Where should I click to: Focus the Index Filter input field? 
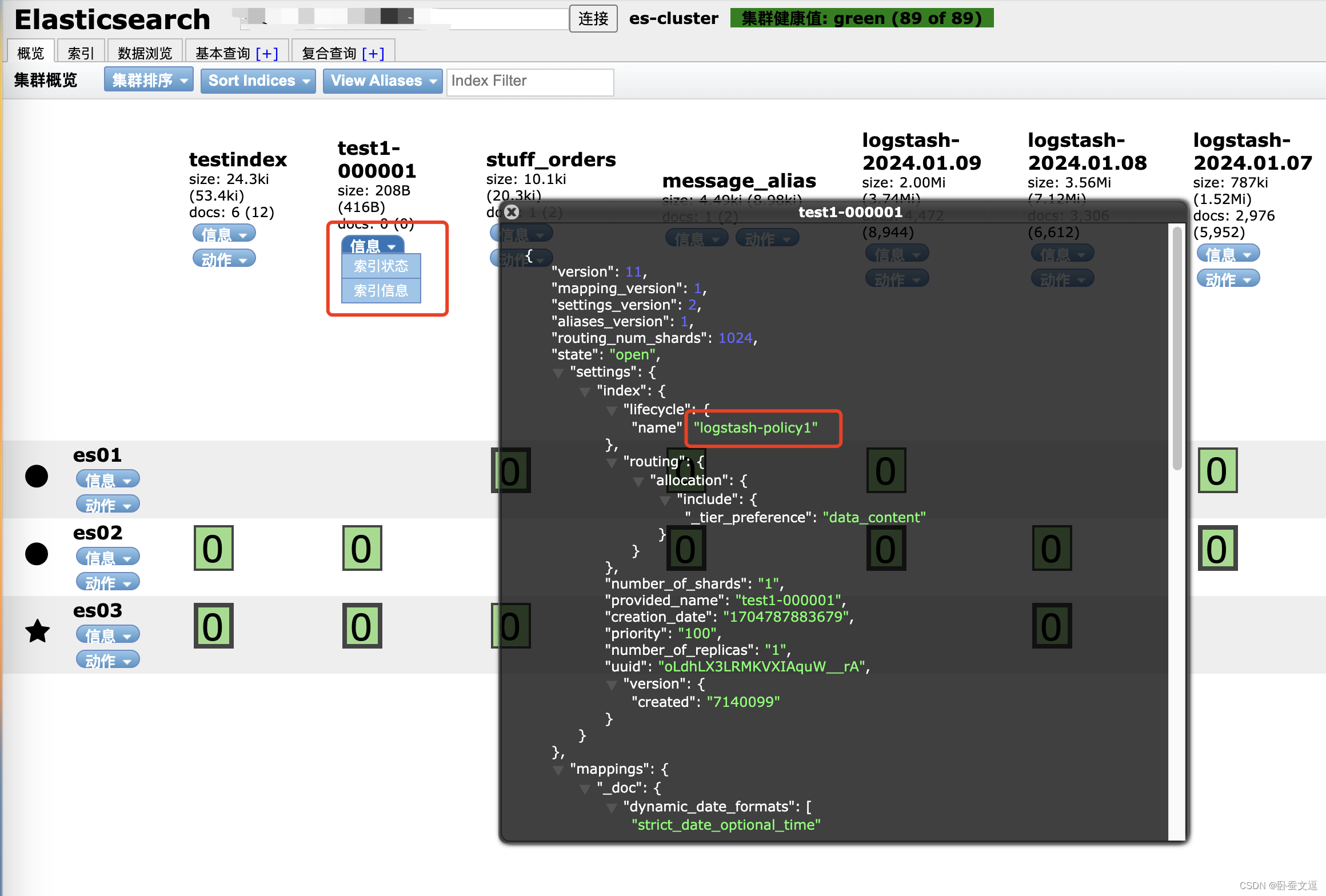[530, 81]
